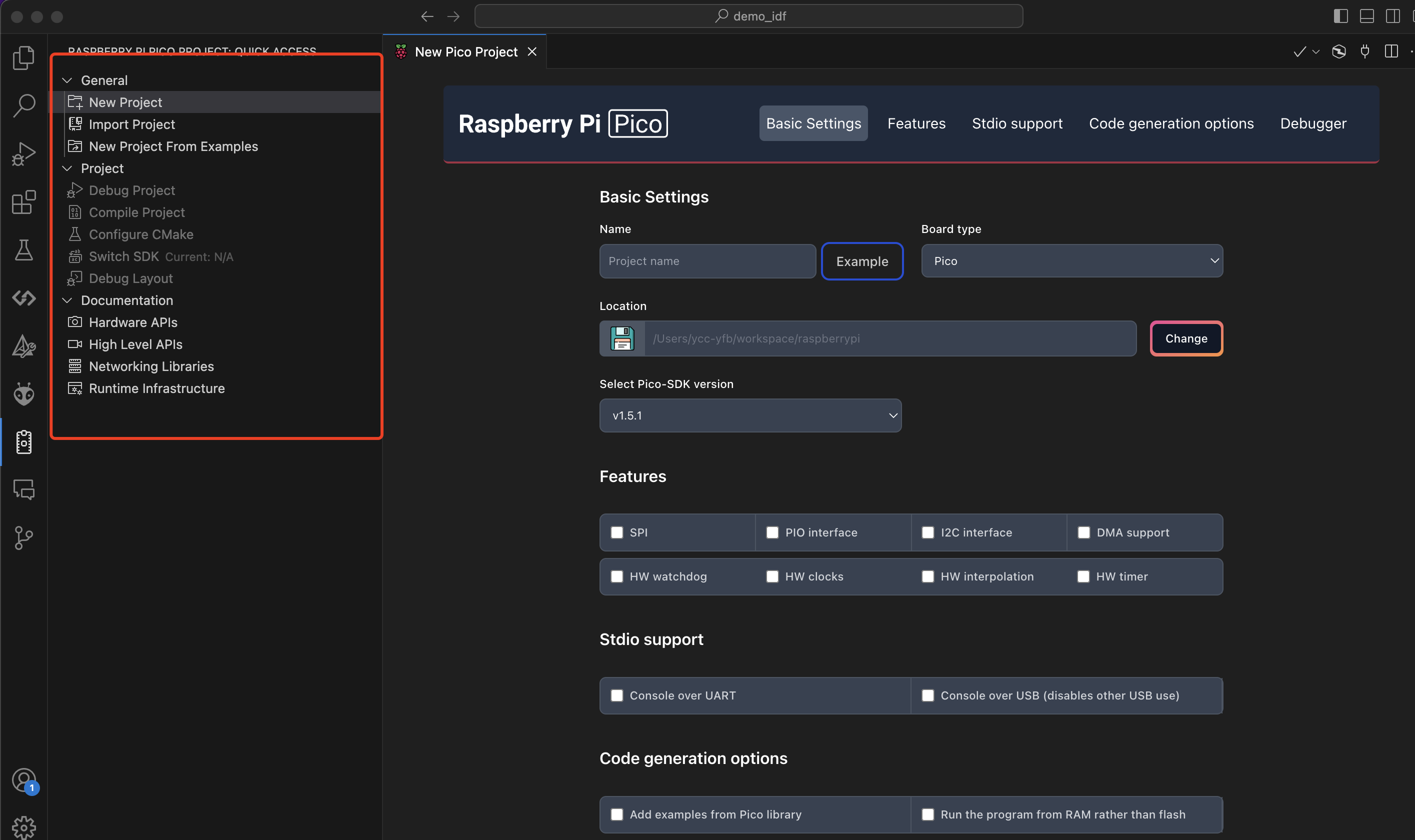1415x840 pixels.
Task: Collapse the Documentation tree section
Action: pos(67,300)
